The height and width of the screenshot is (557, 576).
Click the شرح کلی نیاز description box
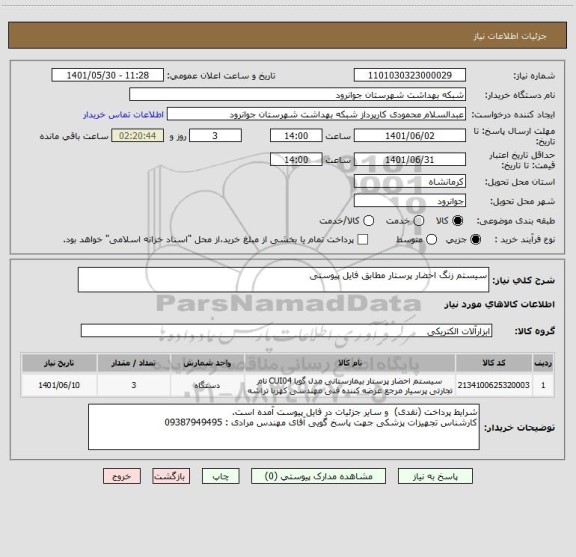point(283,280)
